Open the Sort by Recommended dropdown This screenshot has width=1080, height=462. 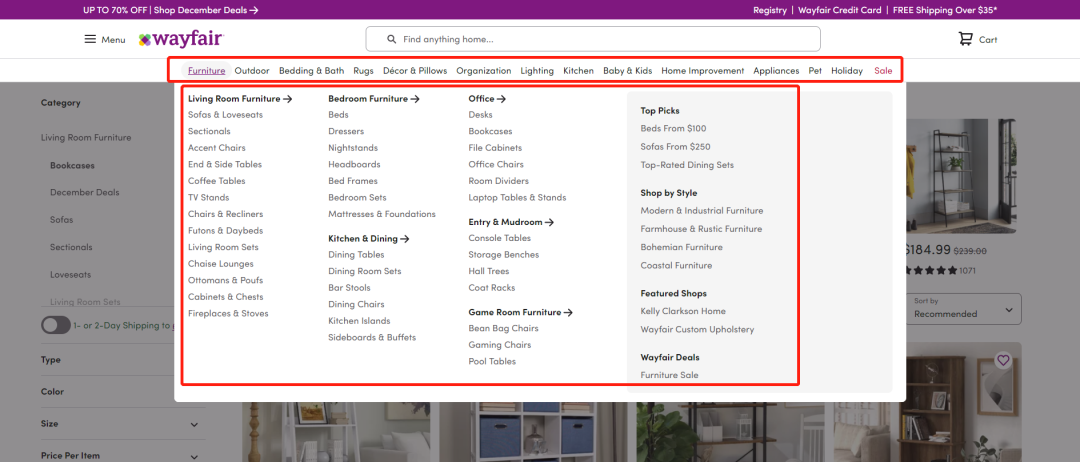pyautogui.click(x=963, y=308)
